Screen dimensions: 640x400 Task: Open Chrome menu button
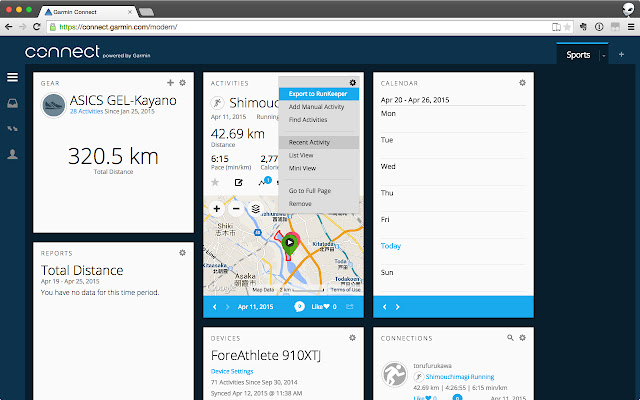pos(631,27)
